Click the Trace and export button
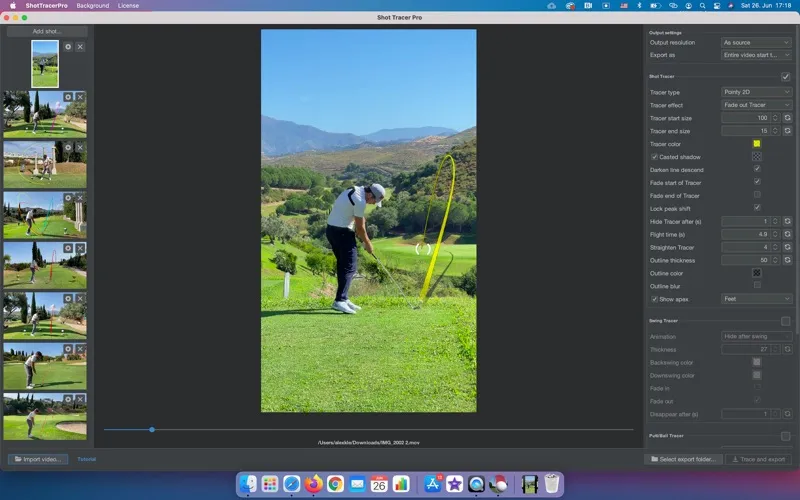The image size is (800, 500). point(759,459)
